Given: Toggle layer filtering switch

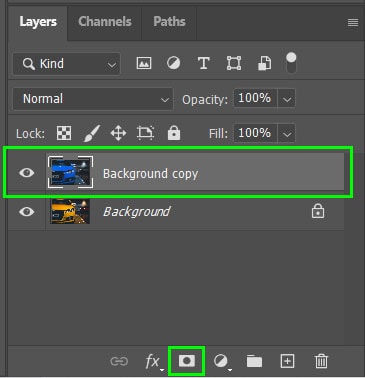Looking at the screenshot, I should (x=291, y=63).
